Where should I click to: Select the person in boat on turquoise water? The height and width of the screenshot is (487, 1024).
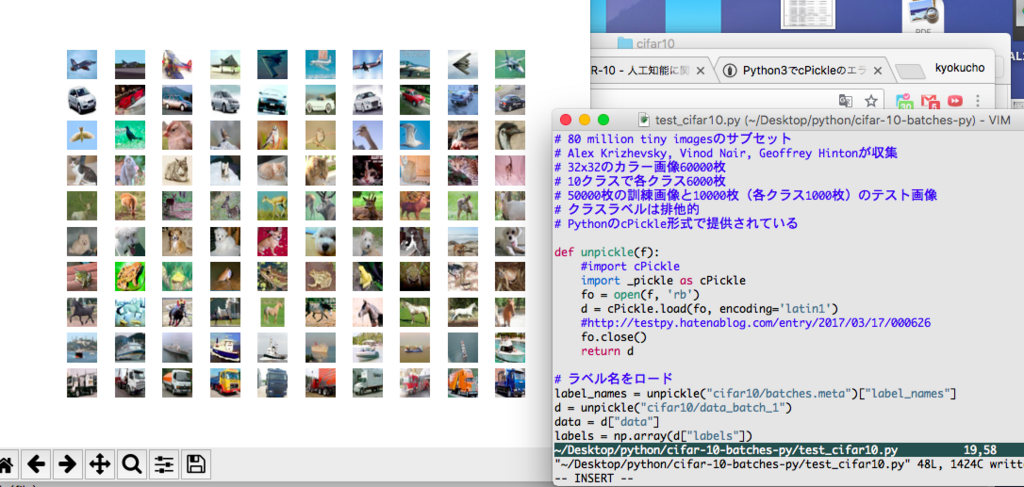coord(510,347)
